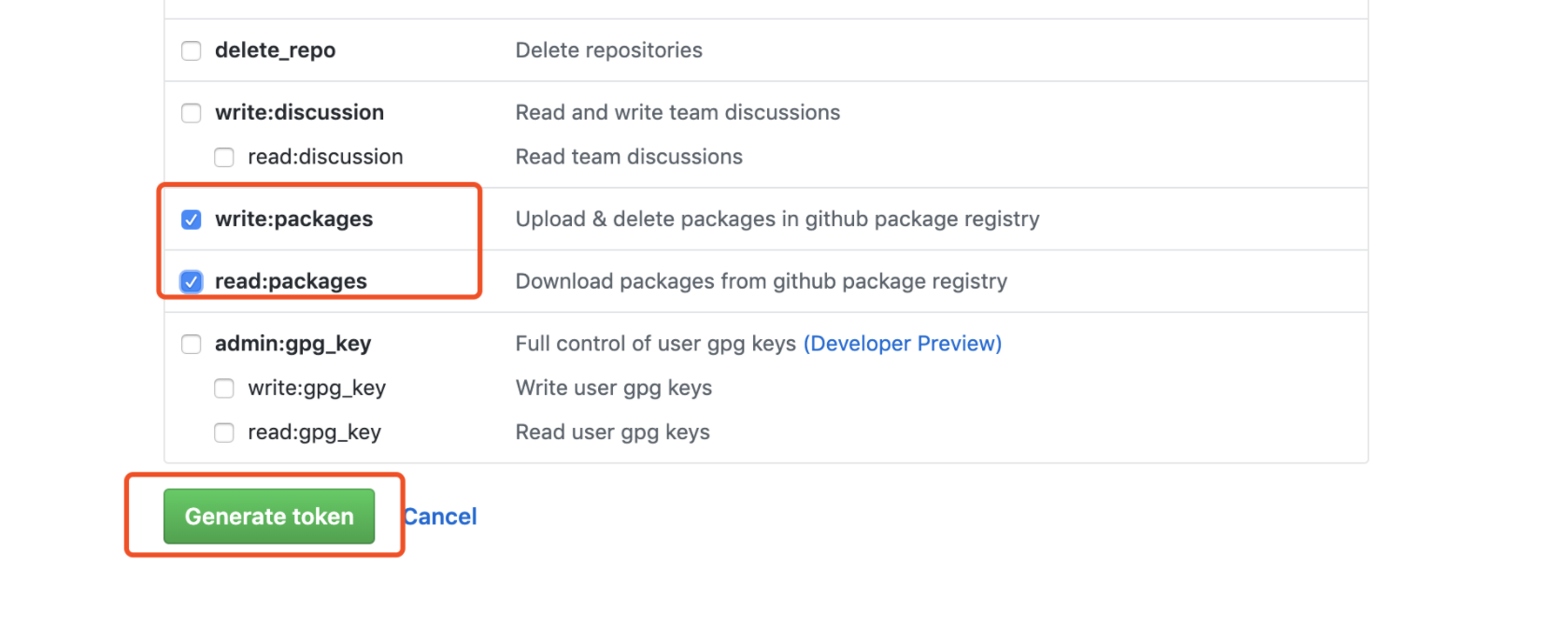The height and width of the screenshot is (624, 1568).
Task: Click the delete_repo scope label
Action: point(275,50)
